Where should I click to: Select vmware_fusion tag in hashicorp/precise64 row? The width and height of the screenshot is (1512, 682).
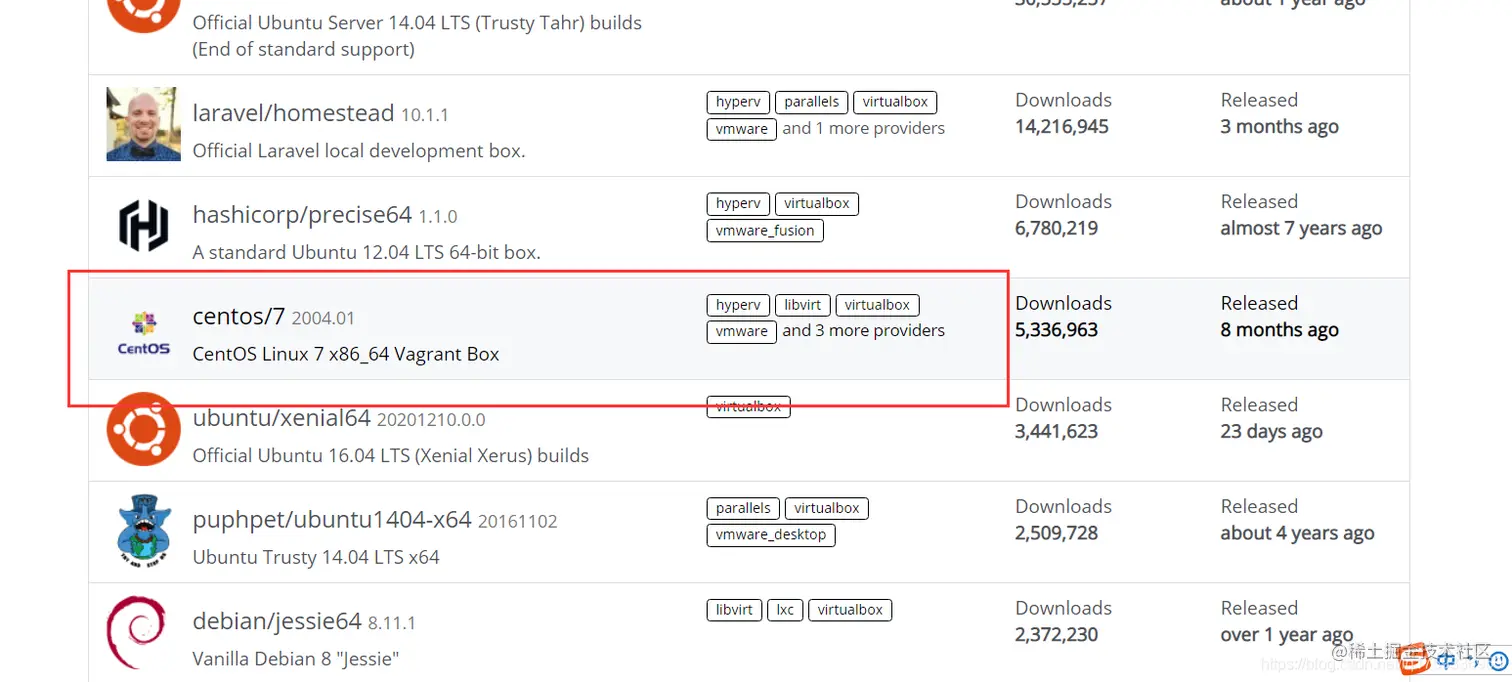[x=765, y=230]
